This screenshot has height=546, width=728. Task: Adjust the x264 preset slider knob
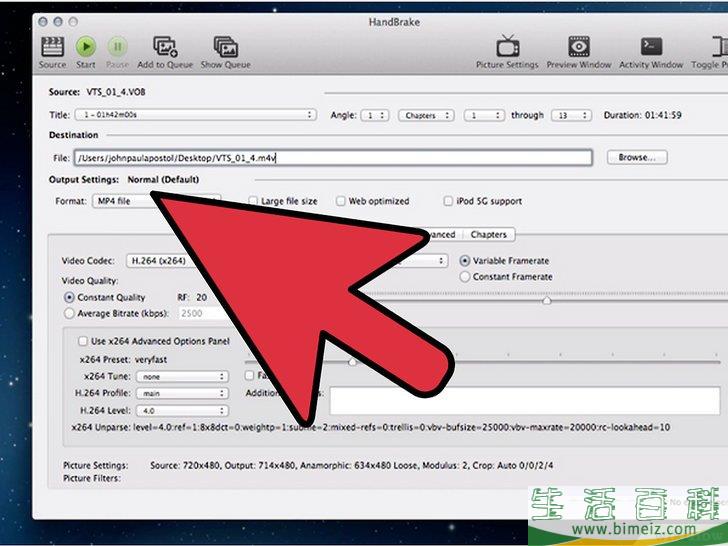tap(353, 361)
